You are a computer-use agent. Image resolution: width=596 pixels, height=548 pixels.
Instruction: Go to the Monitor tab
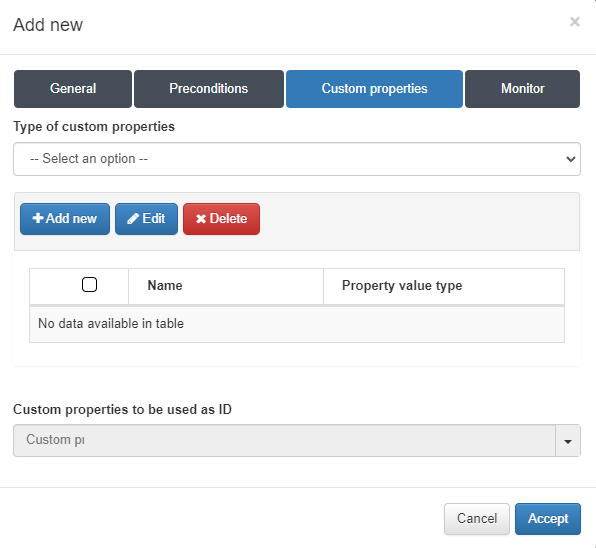click(522, 89)
